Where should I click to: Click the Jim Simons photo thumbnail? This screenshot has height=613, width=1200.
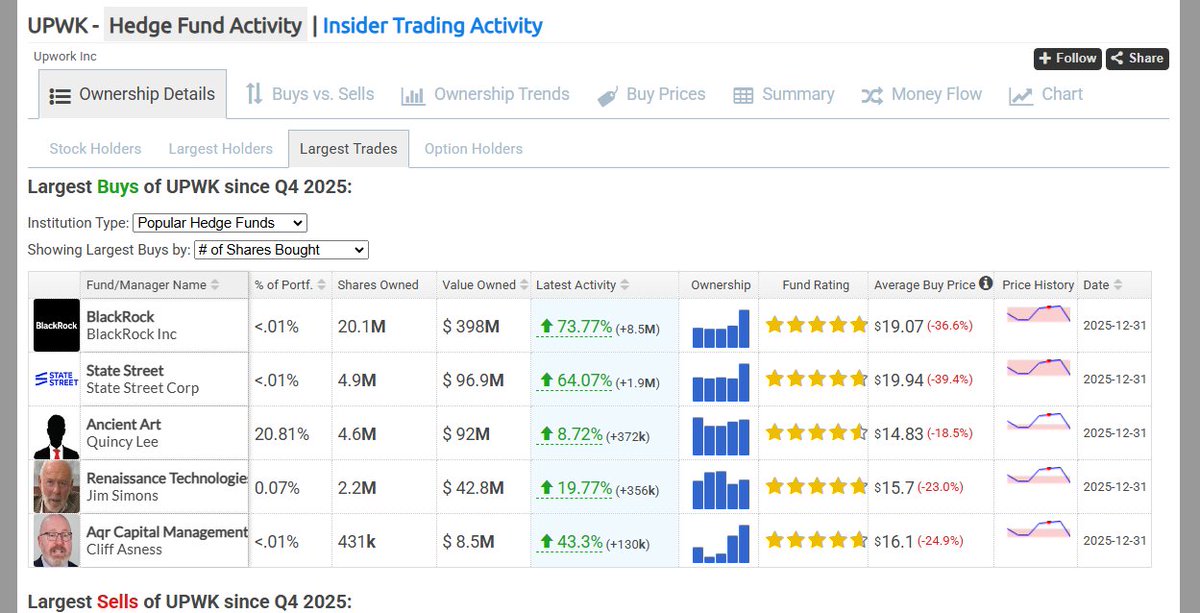[x=56, y=487]
